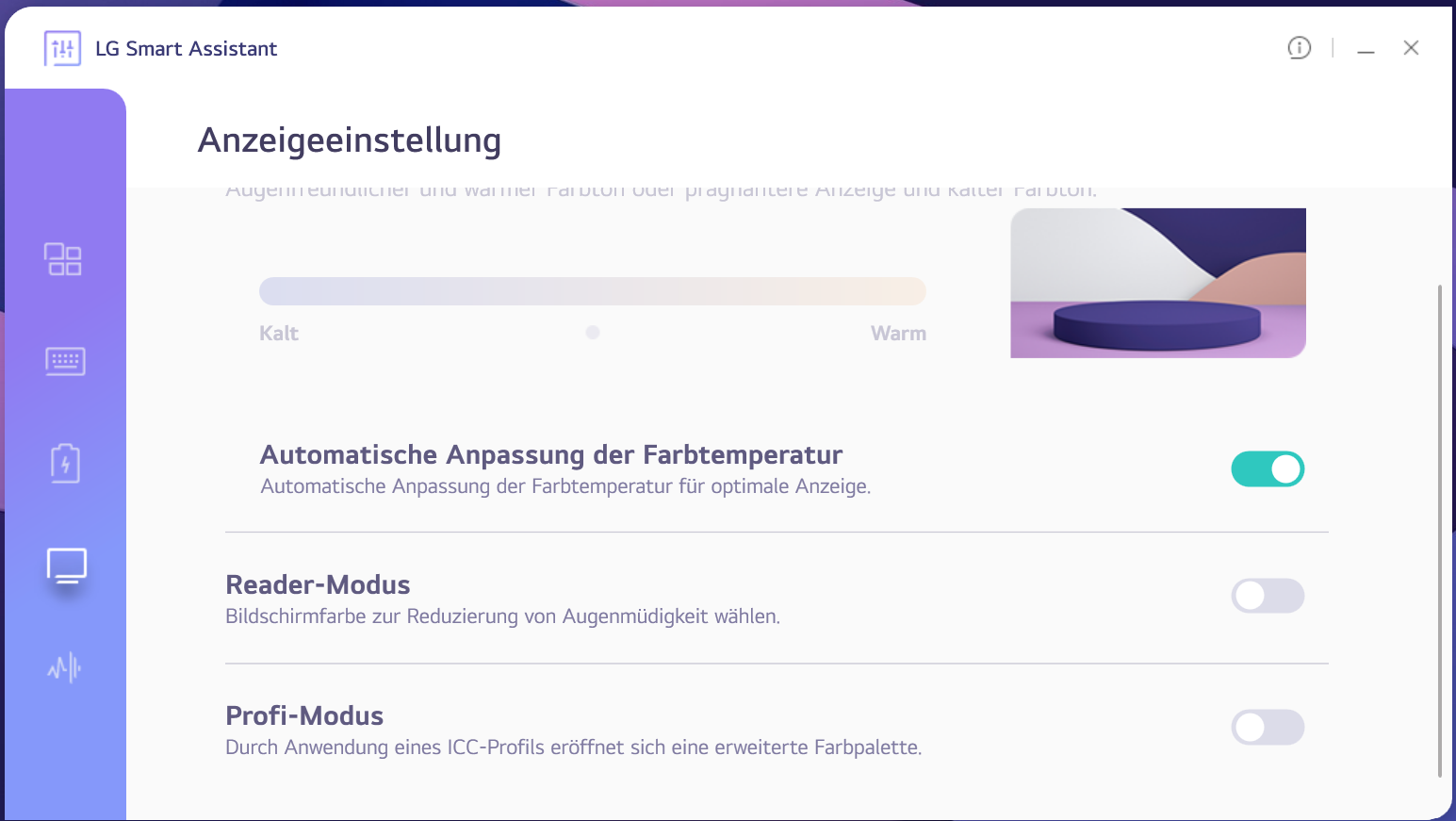Disable automatic color temperature adjustment toggle

(1268, 468)
